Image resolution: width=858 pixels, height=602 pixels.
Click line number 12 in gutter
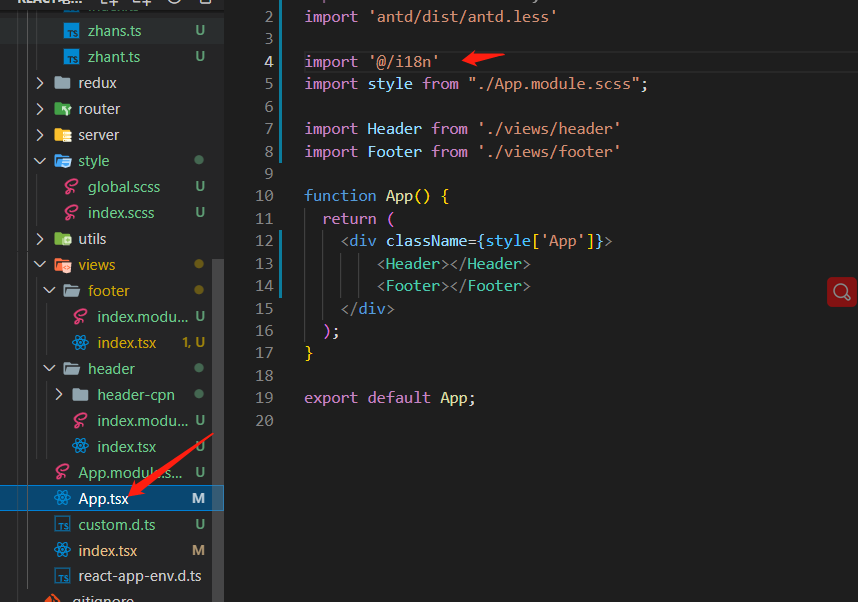point(264,241)
